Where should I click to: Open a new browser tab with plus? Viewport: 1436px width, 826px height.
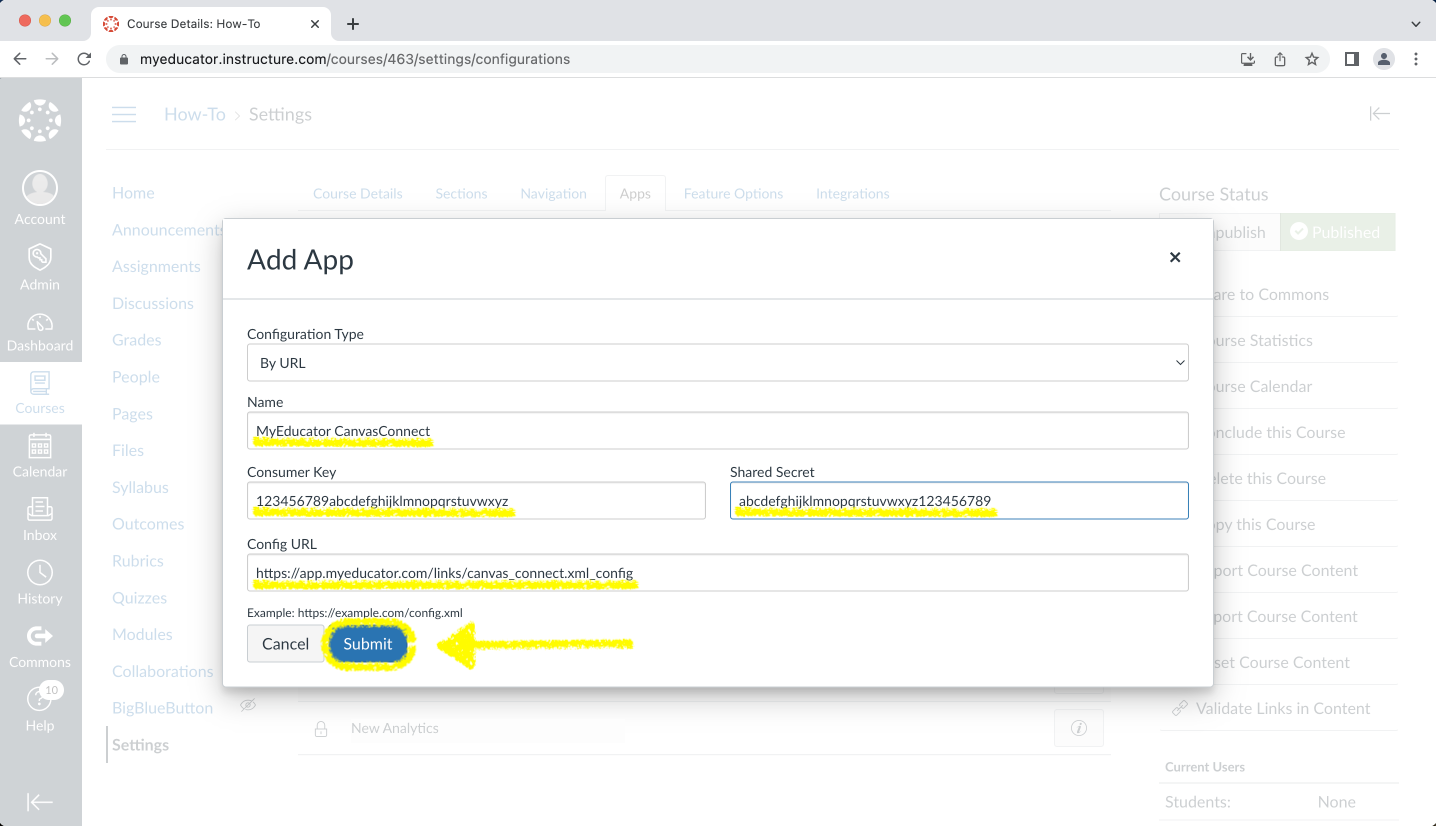click(352, 24)
